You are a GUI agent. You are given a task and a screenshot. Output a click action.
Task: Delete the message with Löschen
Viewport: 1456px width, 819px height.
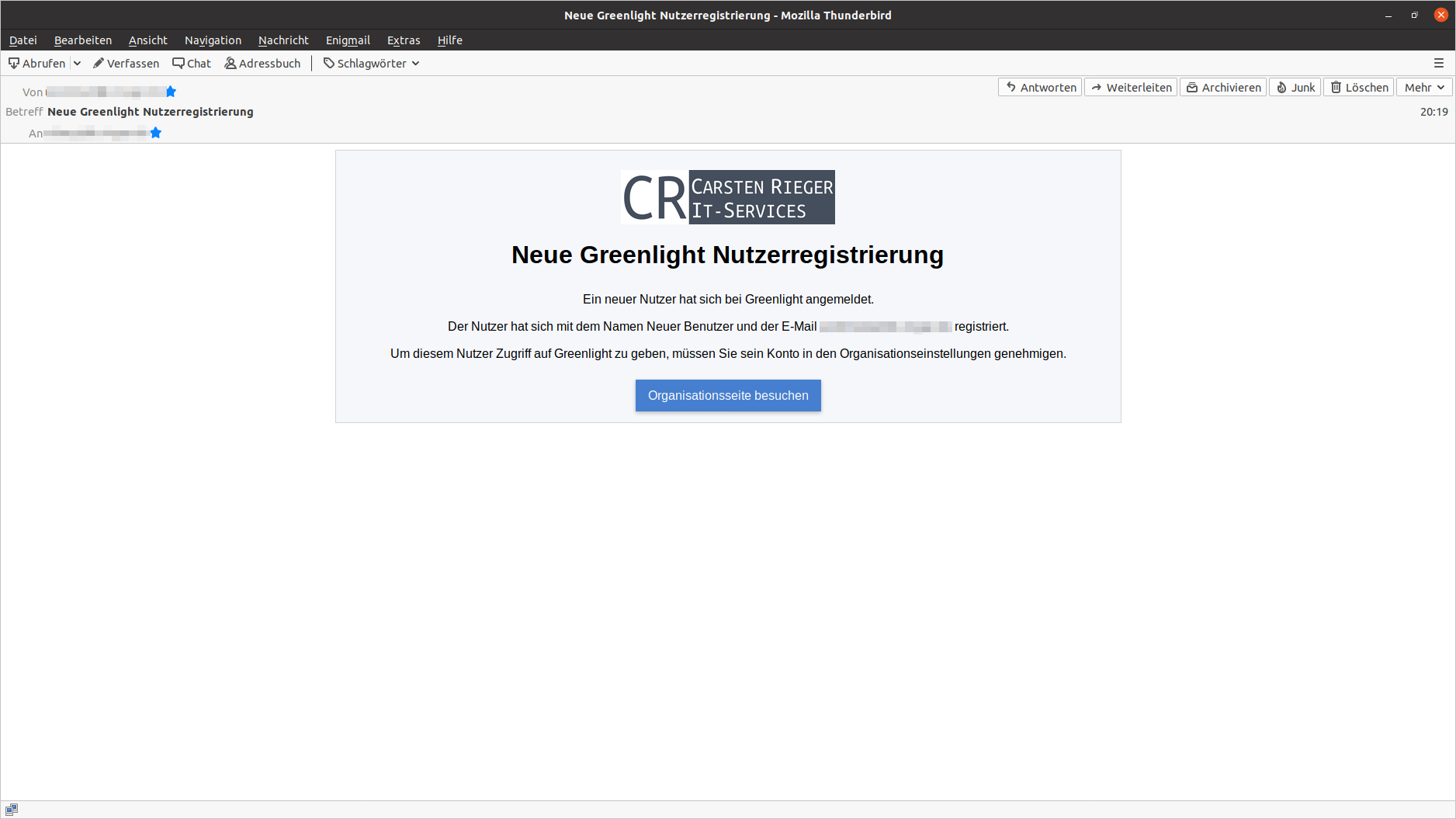click(x=1359, y=87)
